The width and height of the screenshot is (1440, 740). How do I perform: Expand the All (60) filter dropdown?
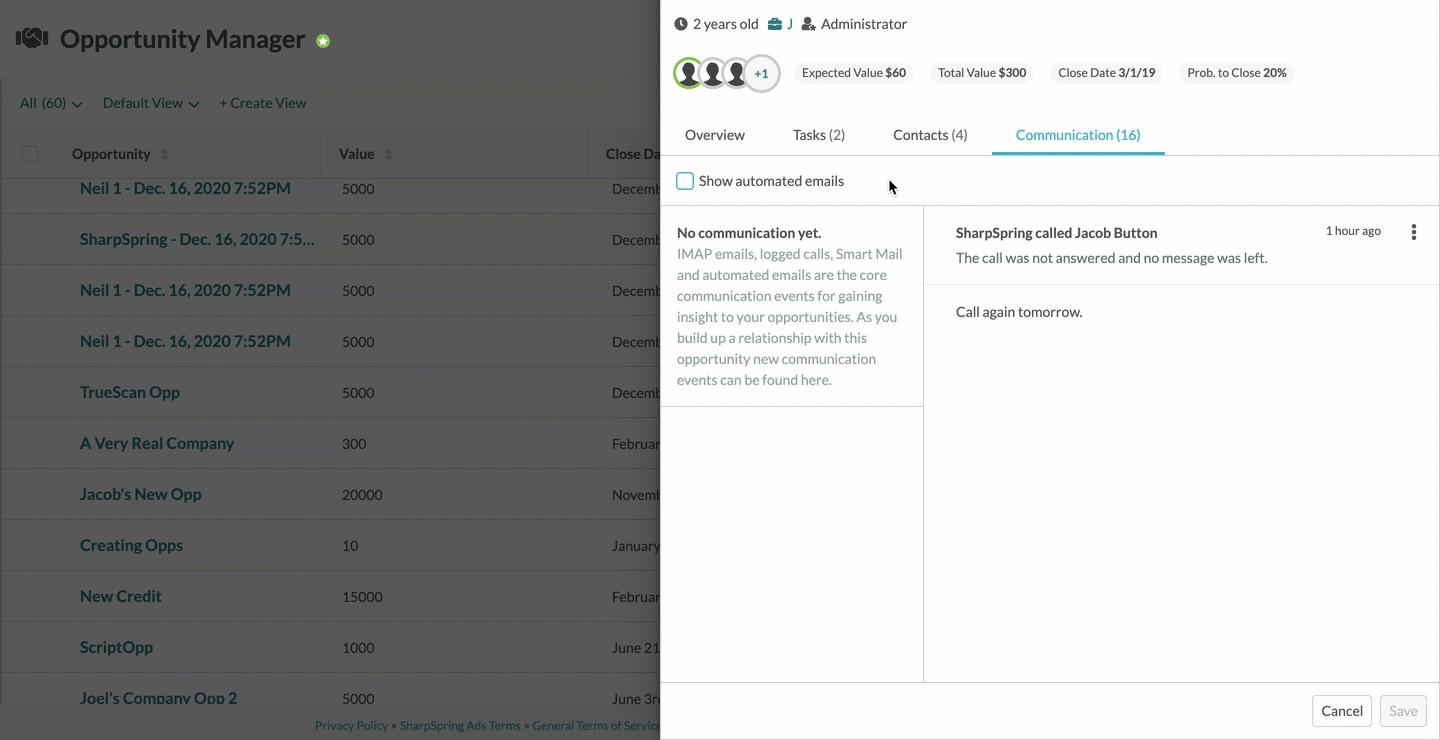tap(51, 103)
